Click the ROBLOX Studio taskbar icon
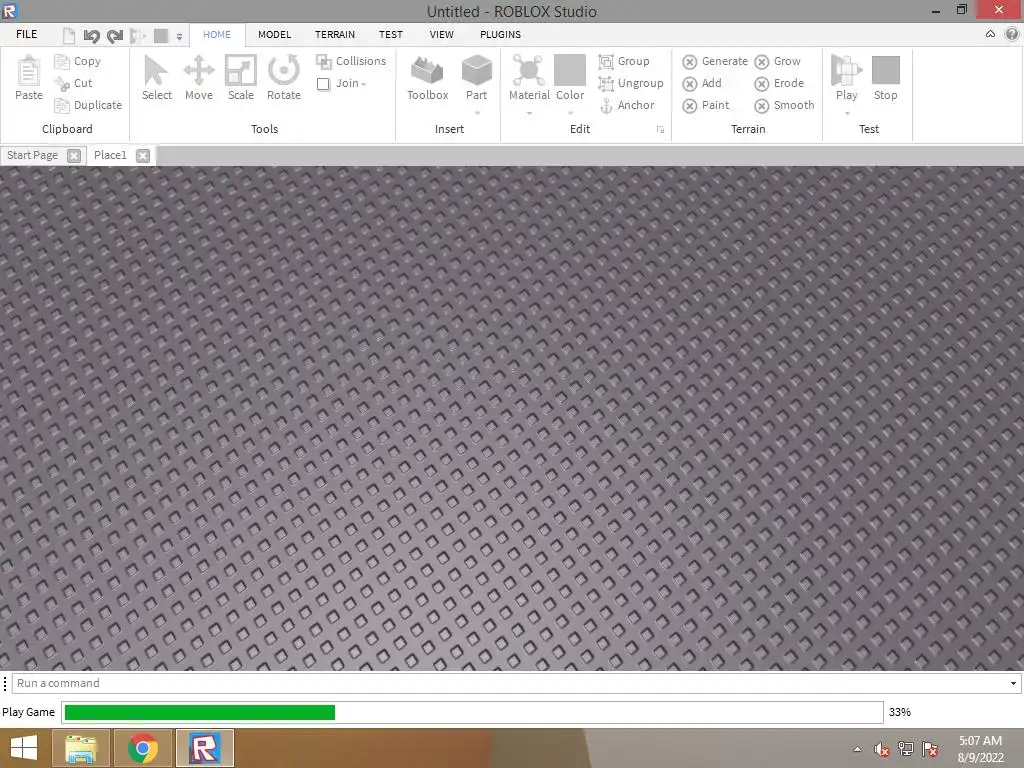1024x768 pixels. [204, 748]
